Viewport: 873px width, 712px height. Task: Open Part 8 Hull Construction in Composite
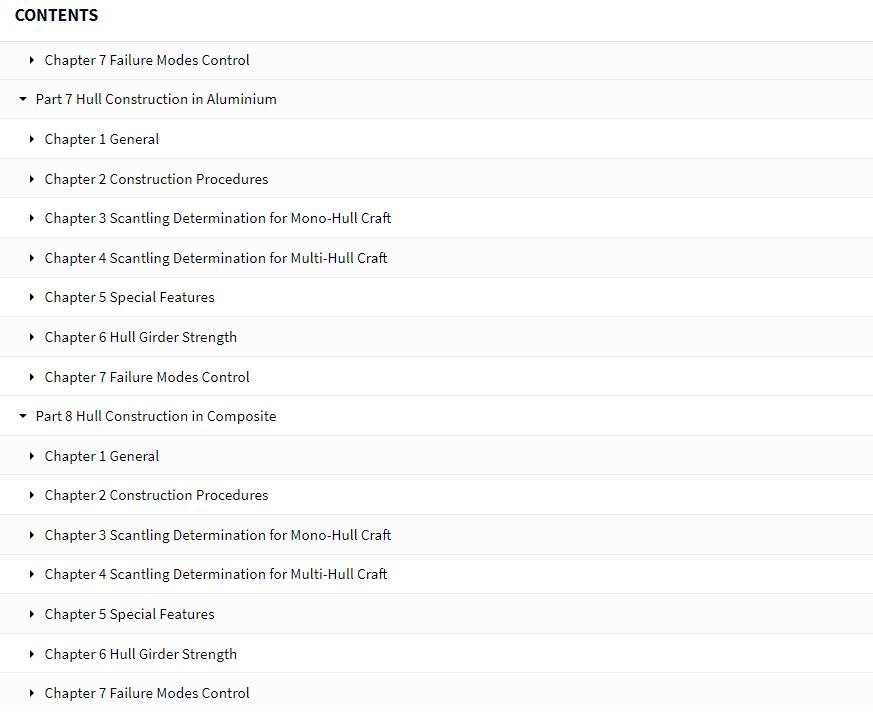click(156, 416)
